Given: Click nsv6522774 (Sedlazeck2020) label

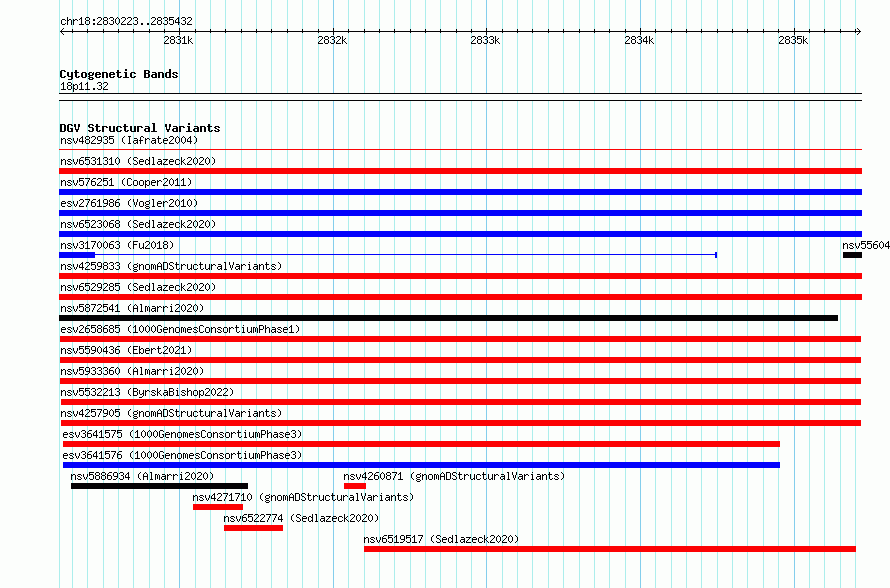Looking at the screenshot, I should (x=301, y=518).
